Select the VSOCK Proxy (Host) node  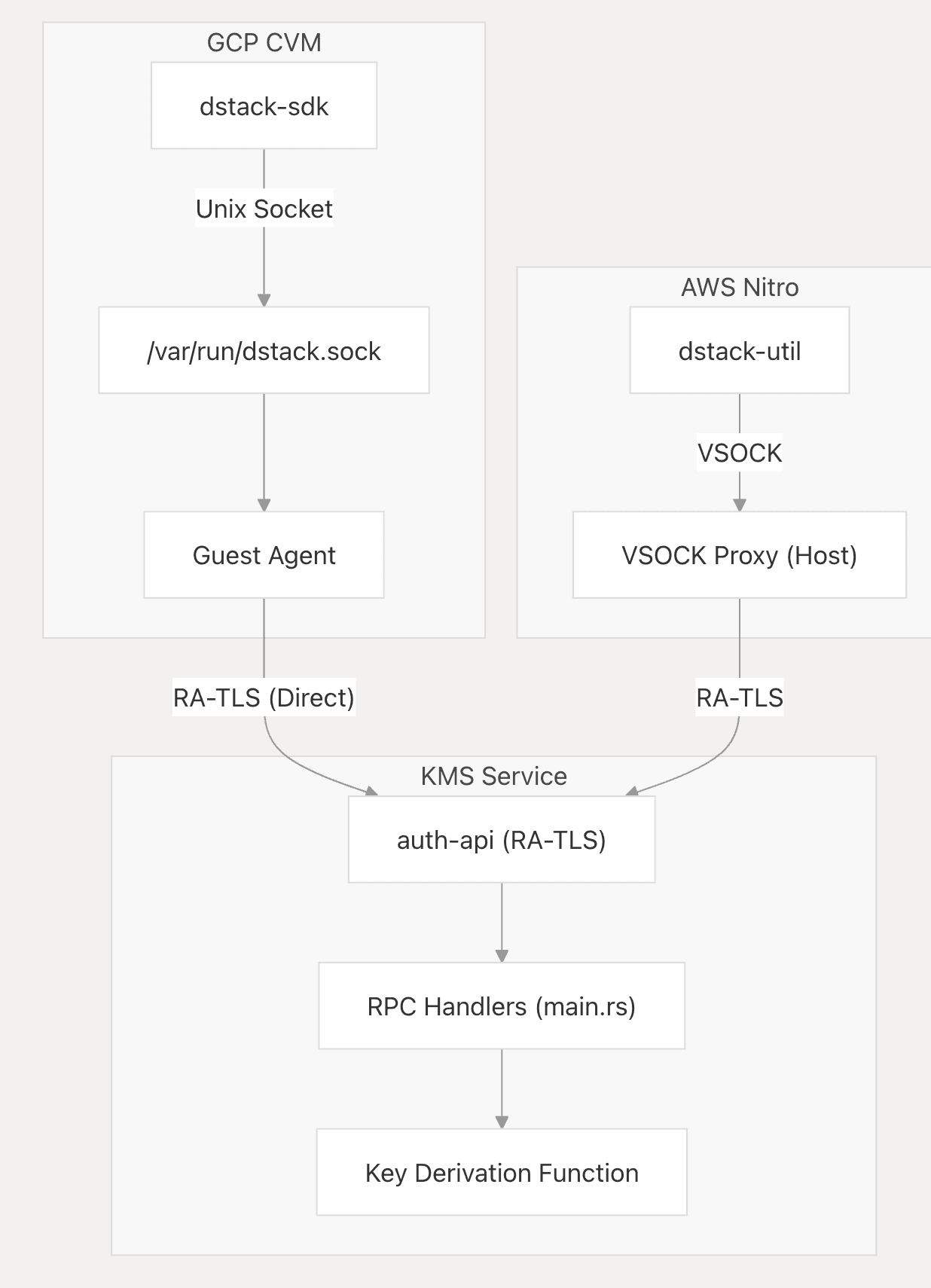739,555
